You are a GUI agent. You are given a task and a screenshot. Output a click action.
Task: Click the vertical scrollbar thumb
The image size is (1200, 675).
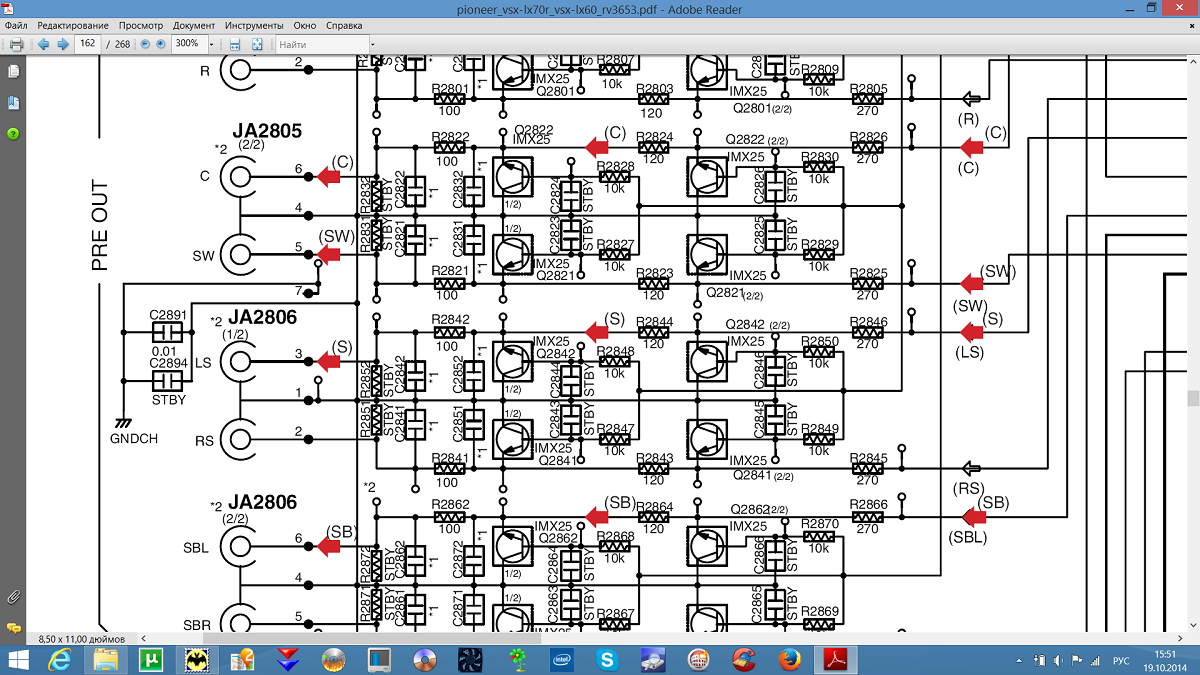point(1193,397)
